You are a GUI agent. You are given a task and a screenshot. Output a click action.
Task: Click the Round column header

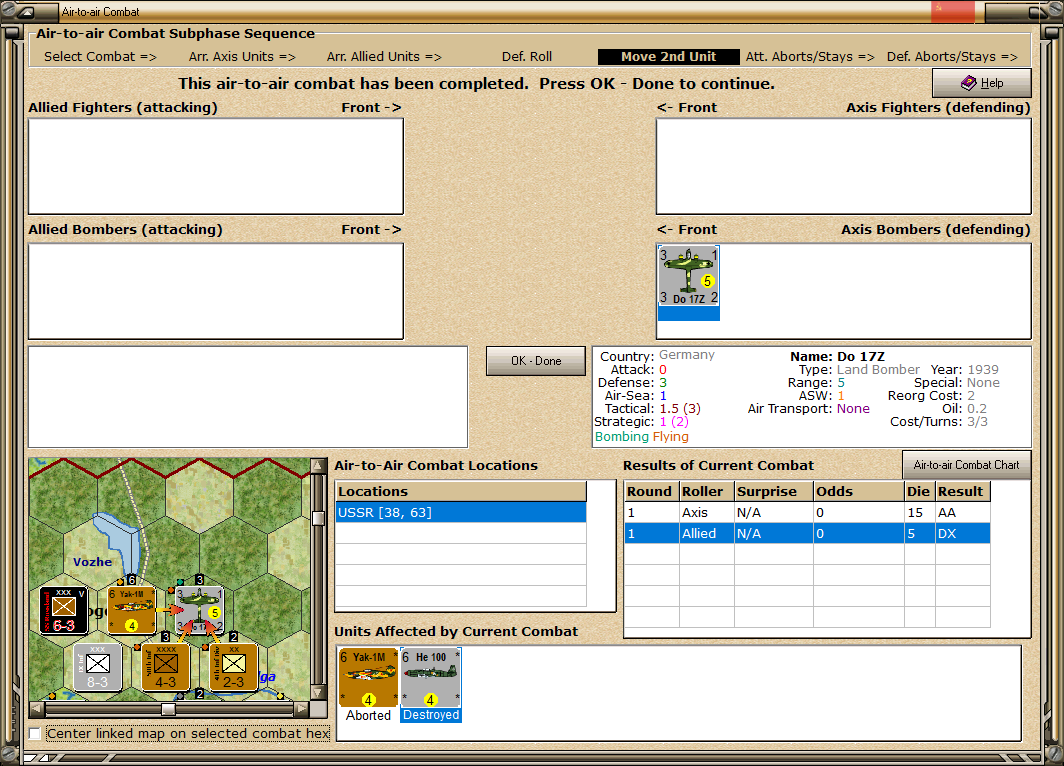point(651,491)
